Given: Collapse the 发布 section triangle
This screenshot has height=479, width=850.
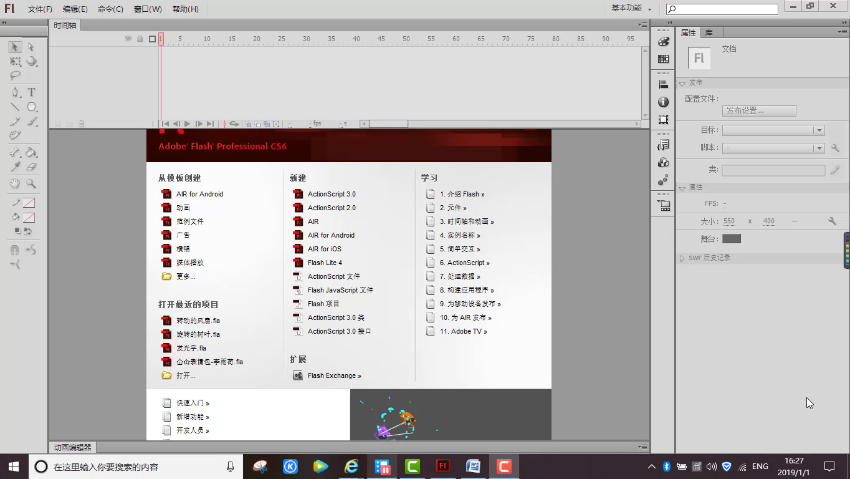Looking at the screenshot, I should [x=682, y=83].
